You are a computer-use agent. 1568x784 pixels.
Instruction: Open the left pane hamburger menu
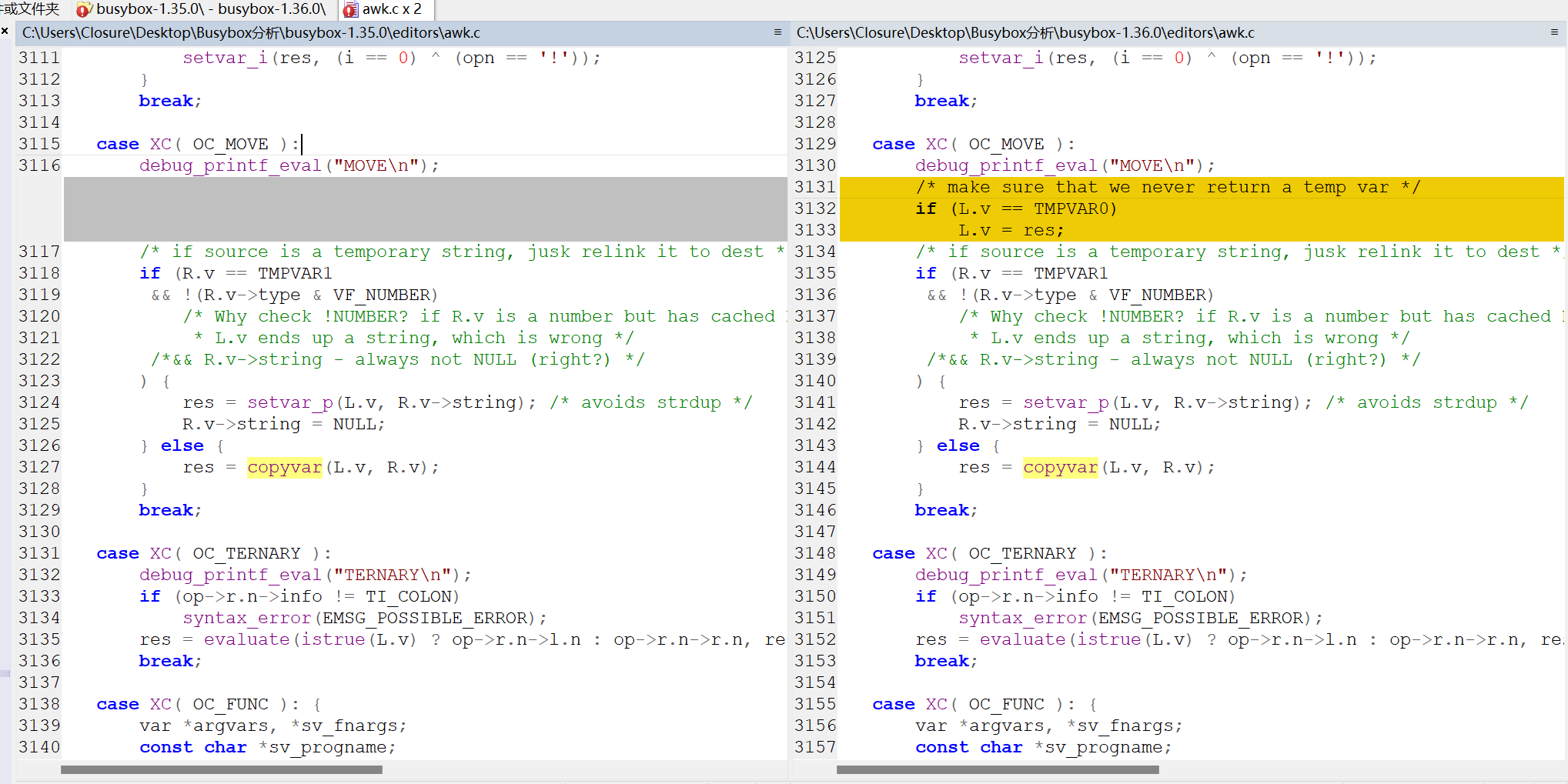point(777,32)
